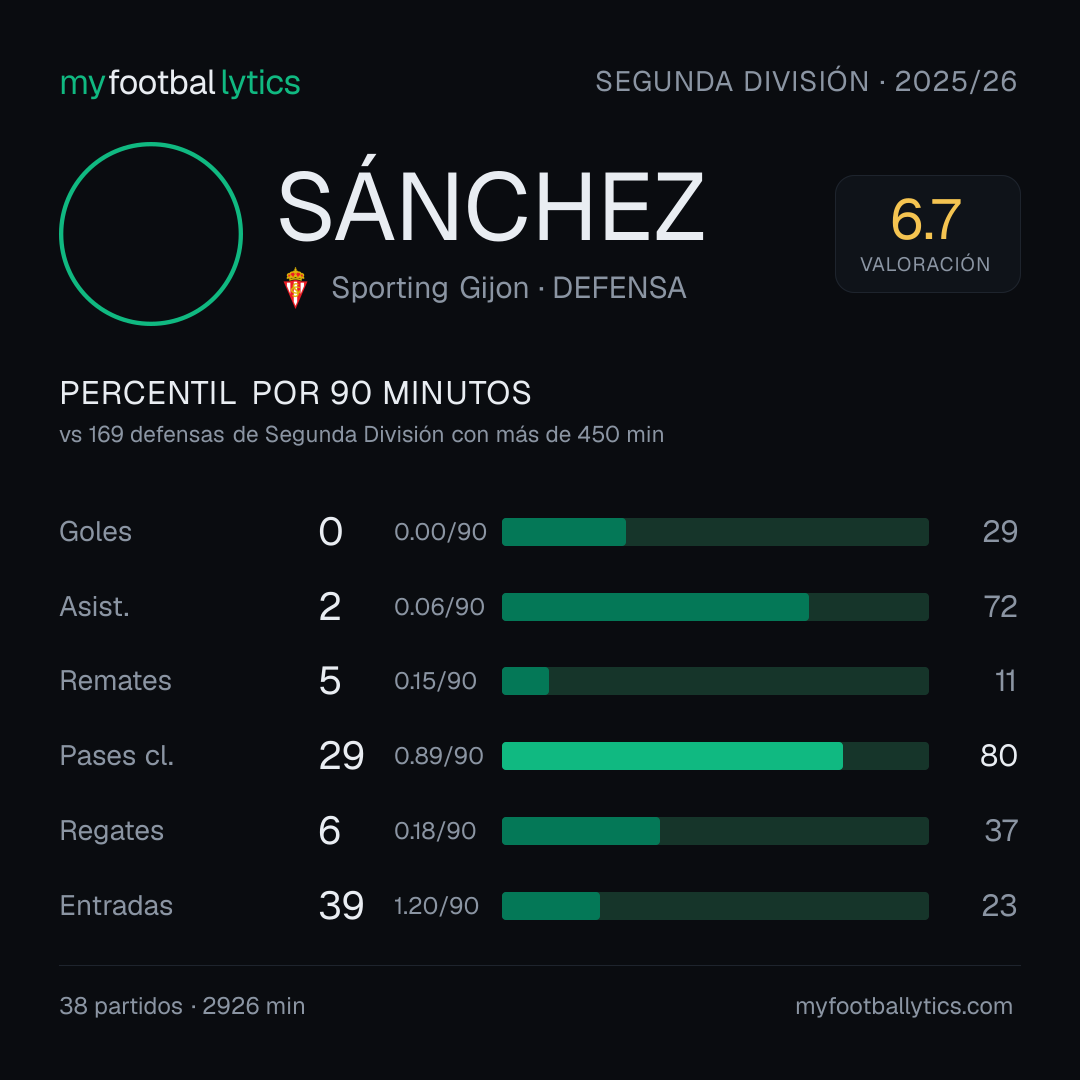Click the Sporting Gijon club crest icon
This screenshot has width=1080, height=1080.
(x=295, y=288)
